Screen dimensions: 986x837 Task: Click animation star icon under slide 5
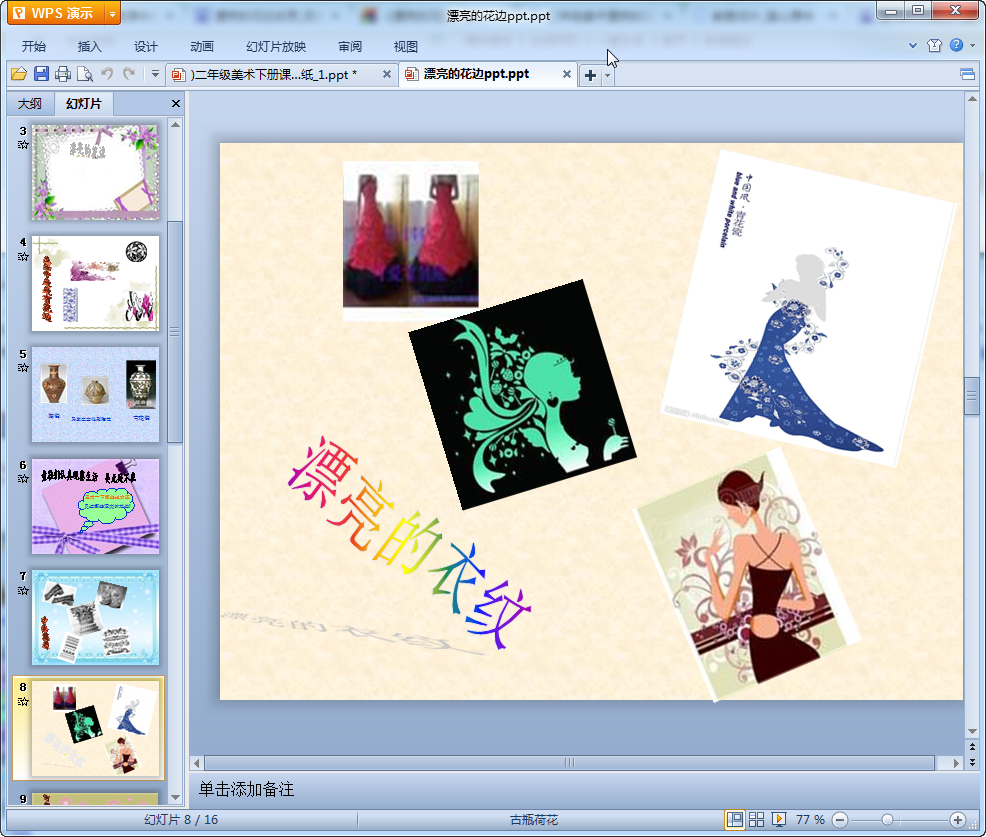[x=23, y=367]
